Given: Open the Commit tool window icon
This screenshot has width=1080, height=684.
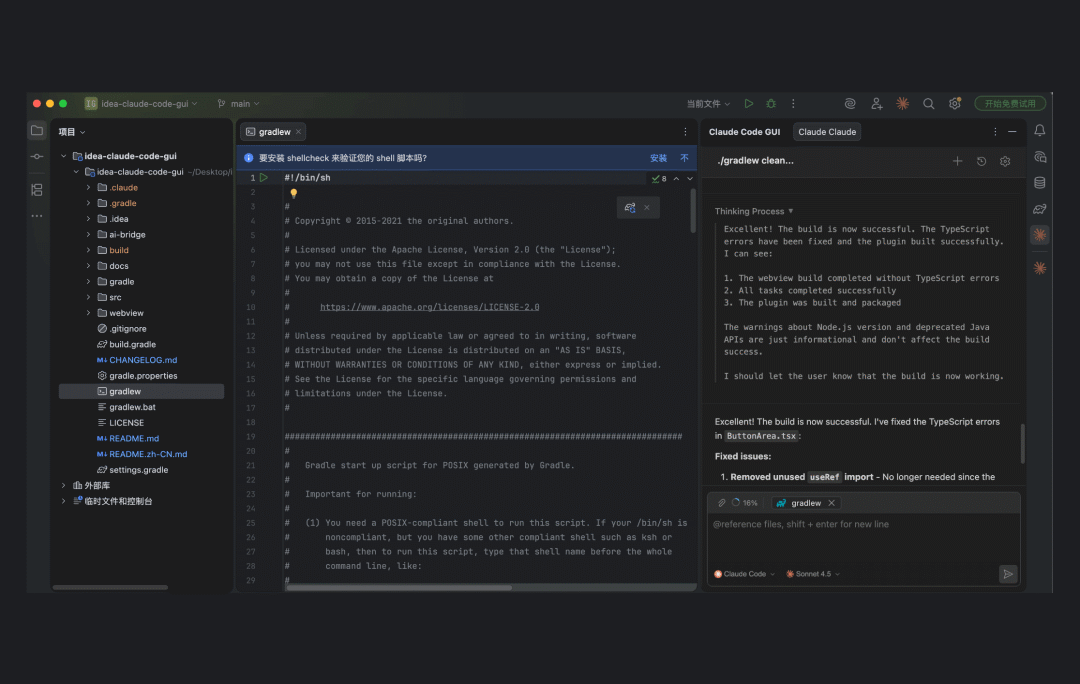Looking at the screenshot, I should 37,156.
